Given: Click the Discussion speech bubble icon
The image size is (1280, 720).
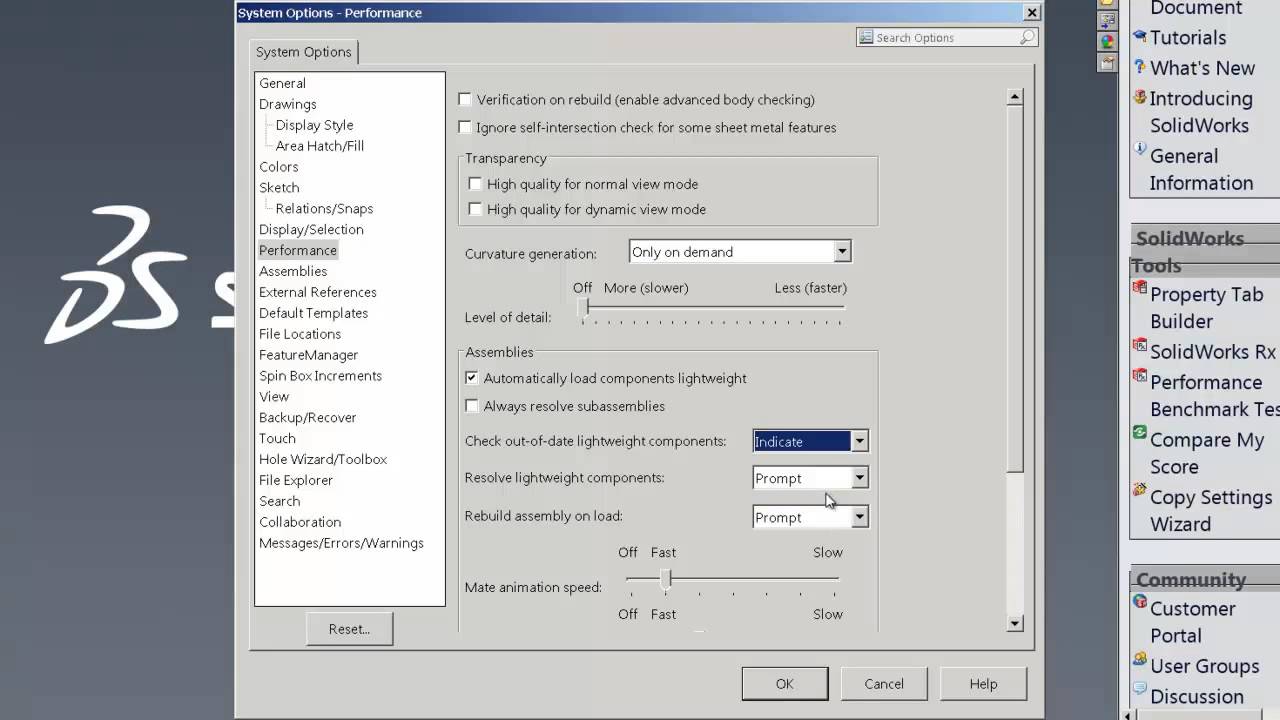Looking at the screenshot, I should tap(1139, 688).
